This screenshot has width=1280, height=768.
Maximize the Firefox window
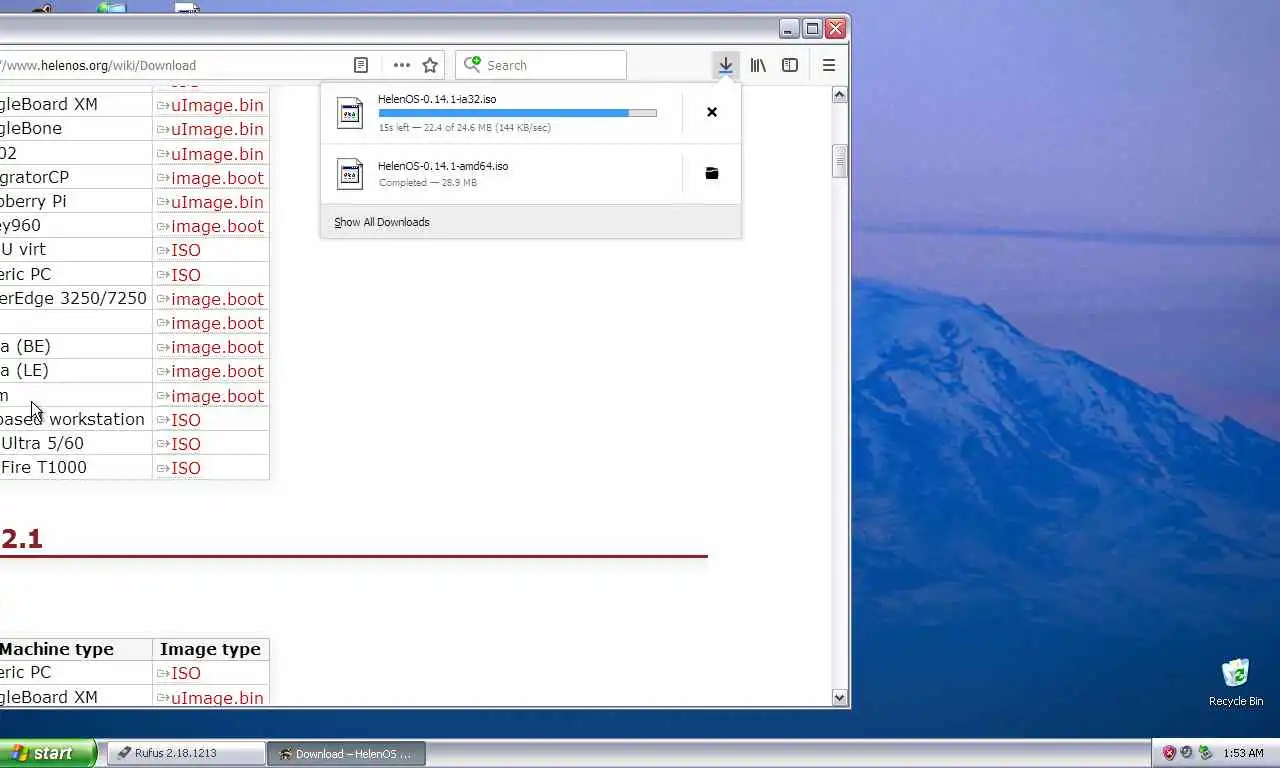(813, 29)
